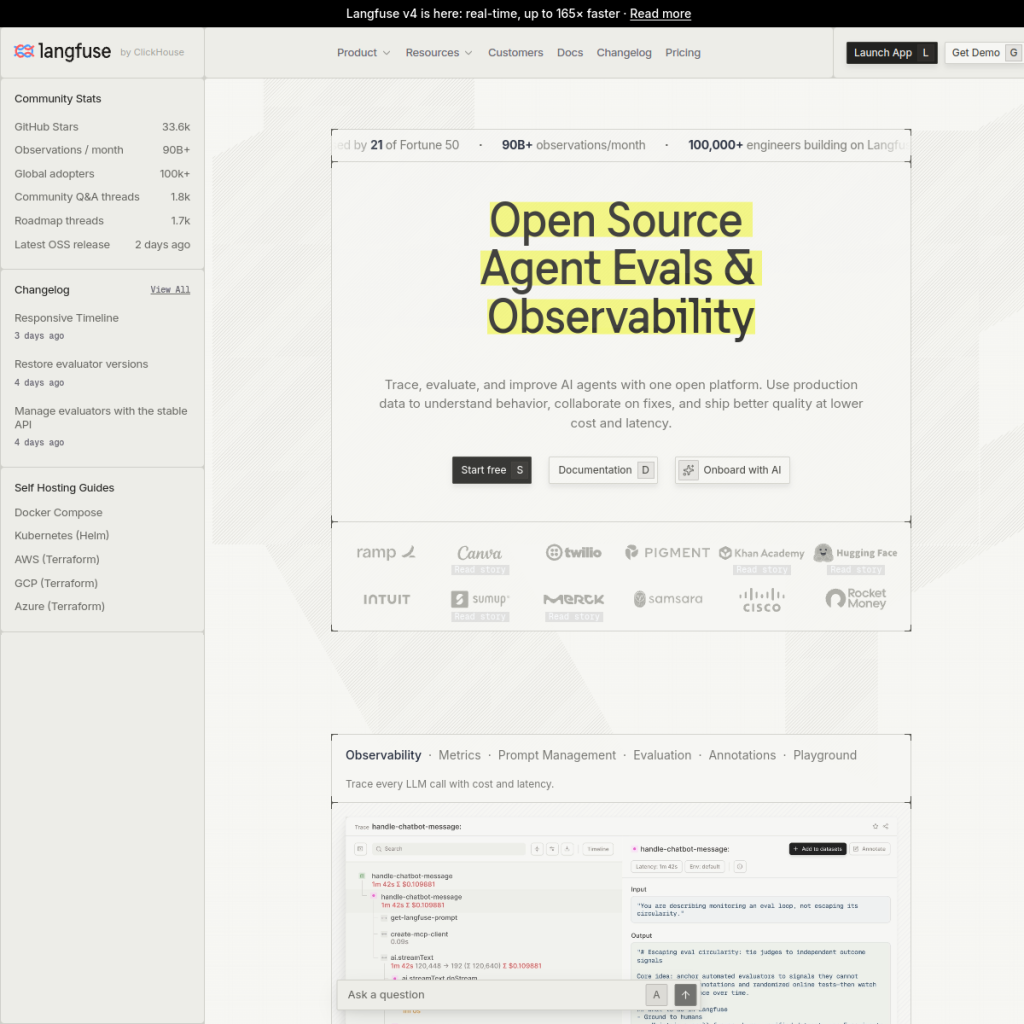
Task: Click the Start free button
Action: [x=492, y=470]
